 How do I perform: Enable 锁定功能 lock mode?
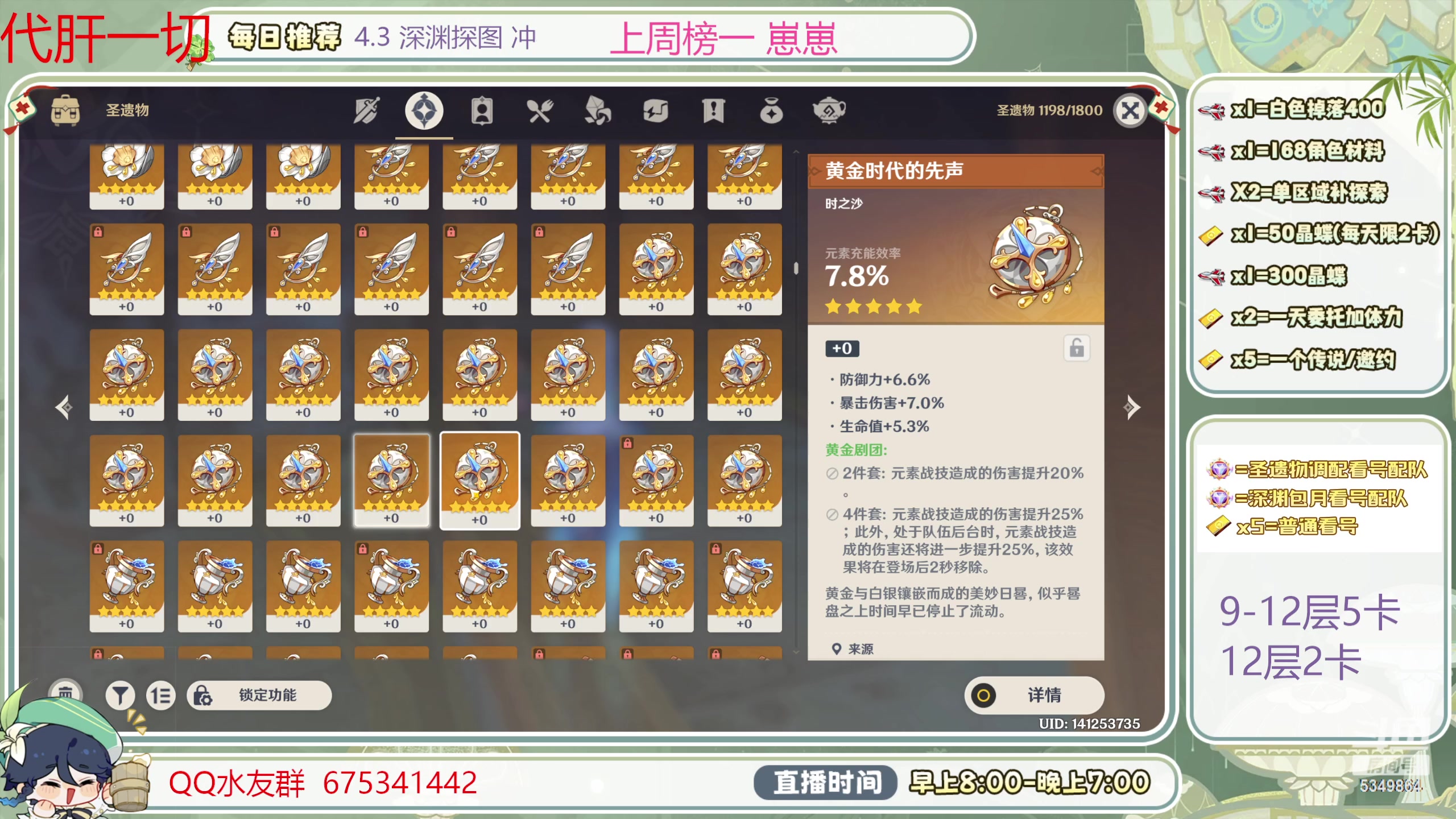tap(259, 695)
